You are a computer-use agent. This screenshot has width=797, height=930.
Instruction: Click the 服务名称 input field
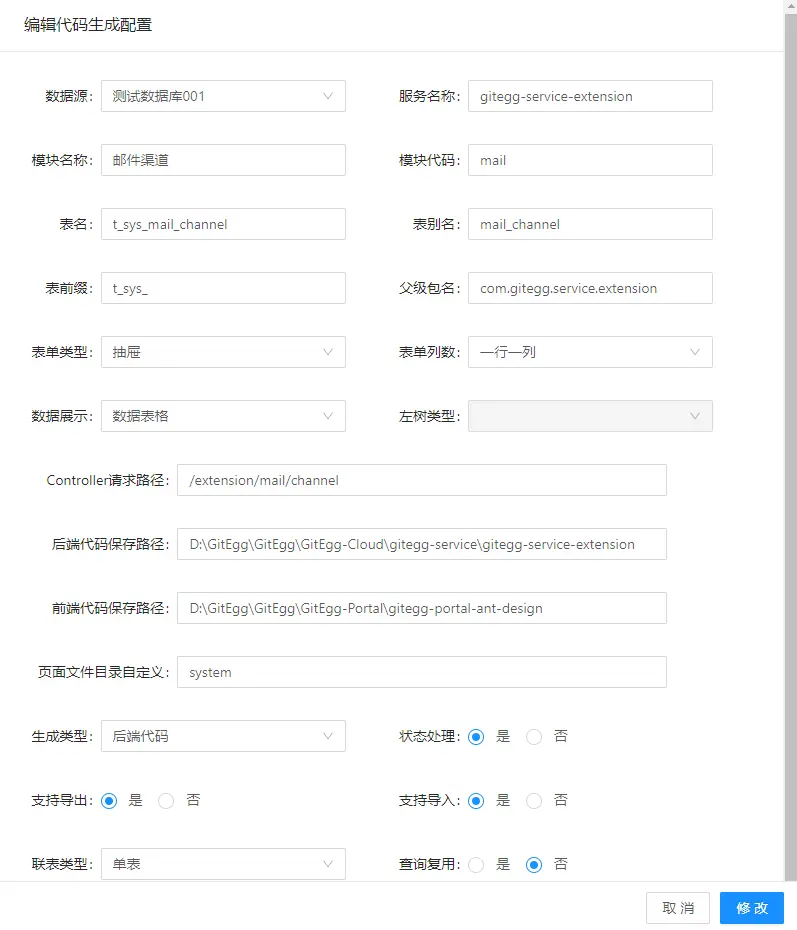coord(589,96)
